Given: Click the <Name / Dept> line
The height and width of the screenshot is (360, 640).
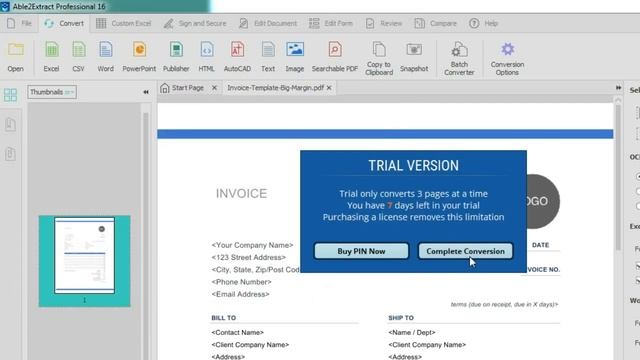Looking at the screenshot, I should tap(412, 332).
